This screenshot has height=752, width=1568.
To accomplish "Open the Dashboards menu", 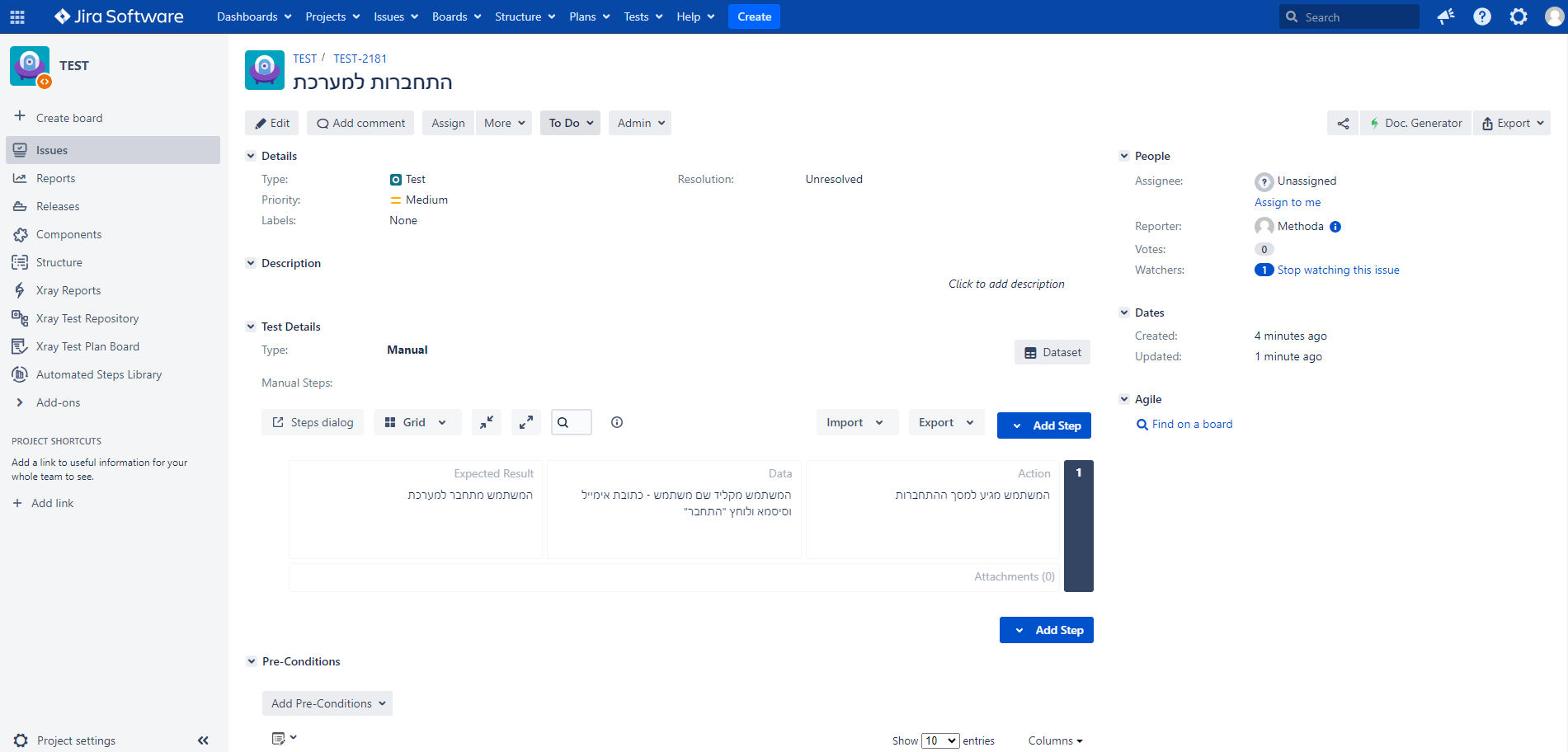I will pos(254,16).
